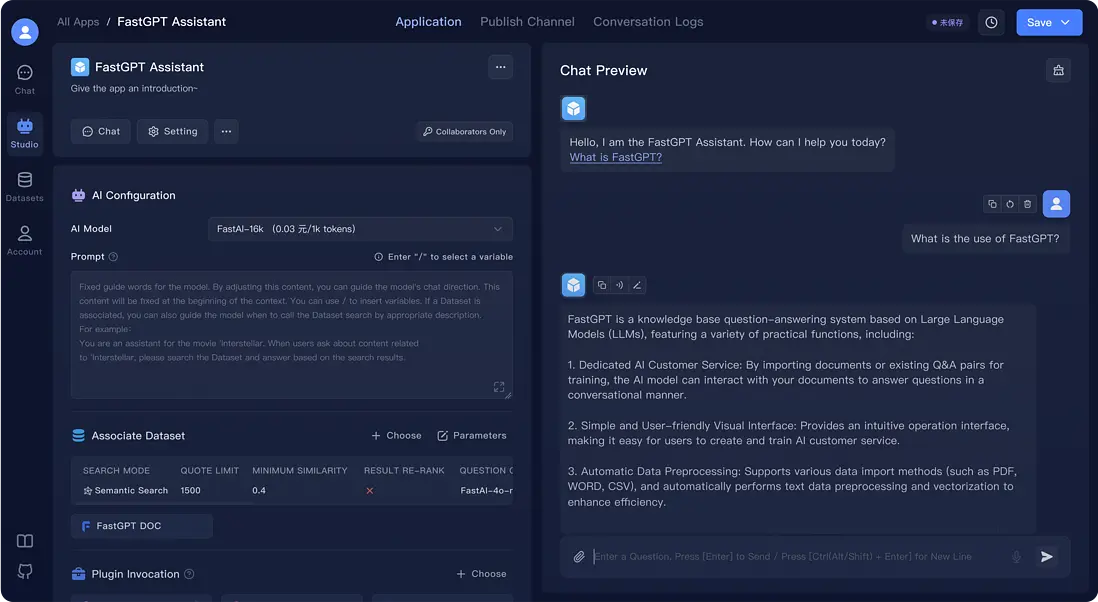Click 'What is the use of FastGPT?' message
The width and height of the screenshot is (1098, 602).
pos(985,239)
